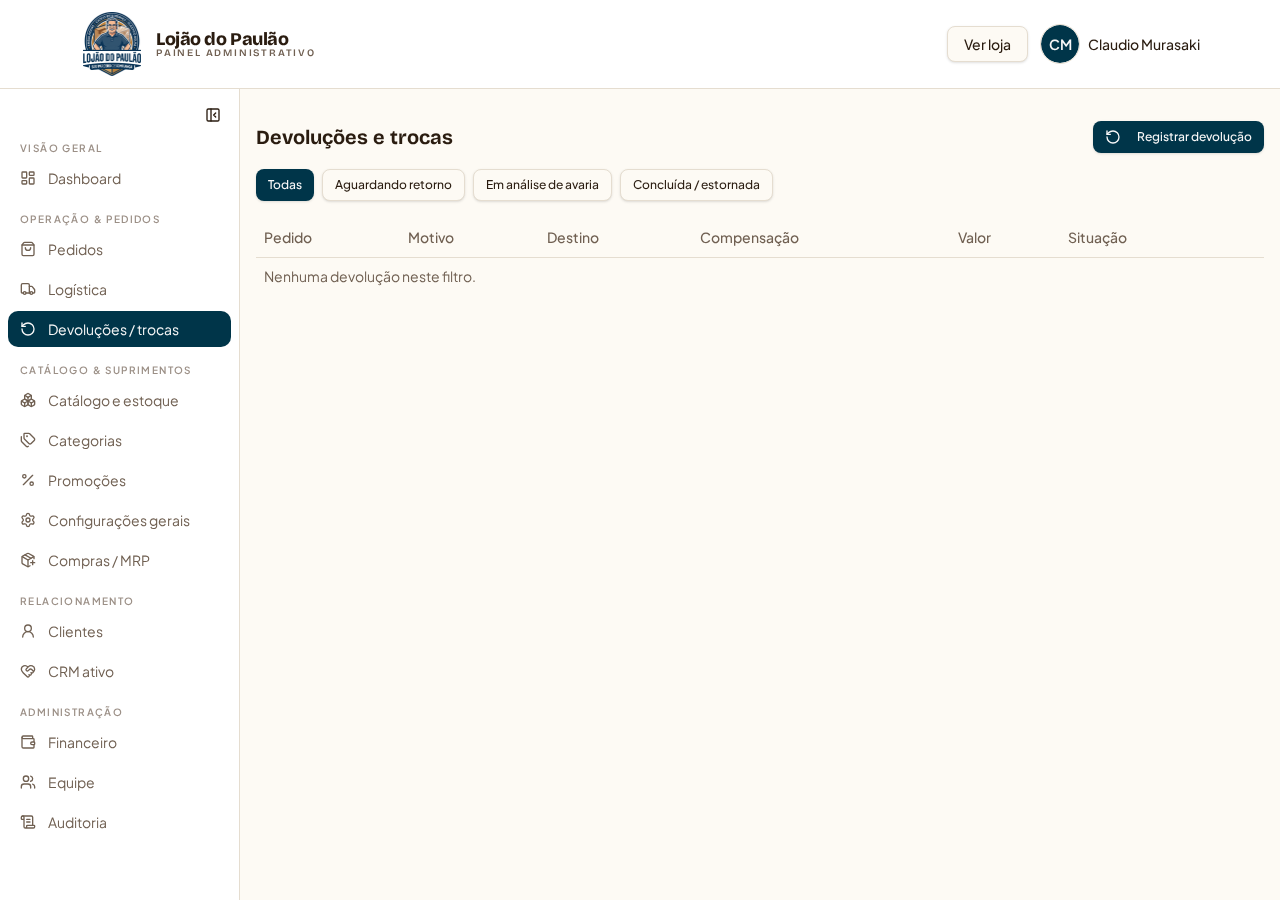Collapse the sidebar panel icon

click(213, 115)
